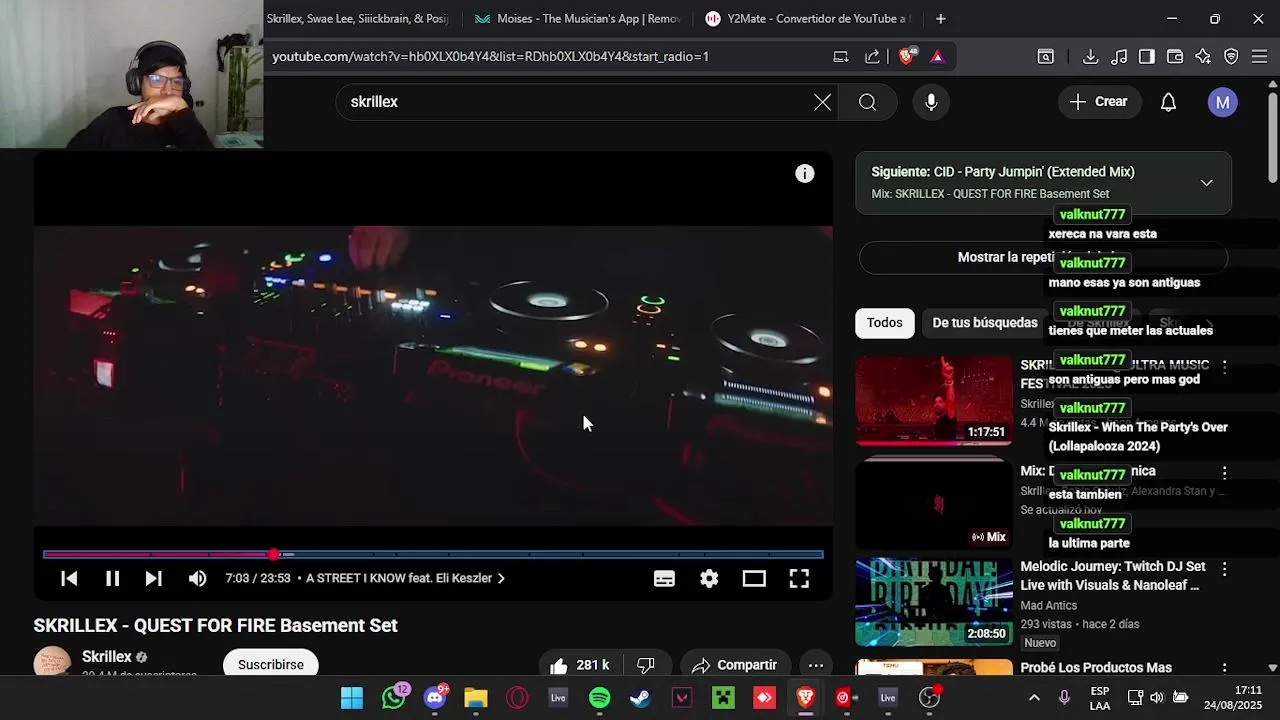The height and width of the screenshot is (720, 1280).
Task: Click the Crear button
Action: point(1098,102)
